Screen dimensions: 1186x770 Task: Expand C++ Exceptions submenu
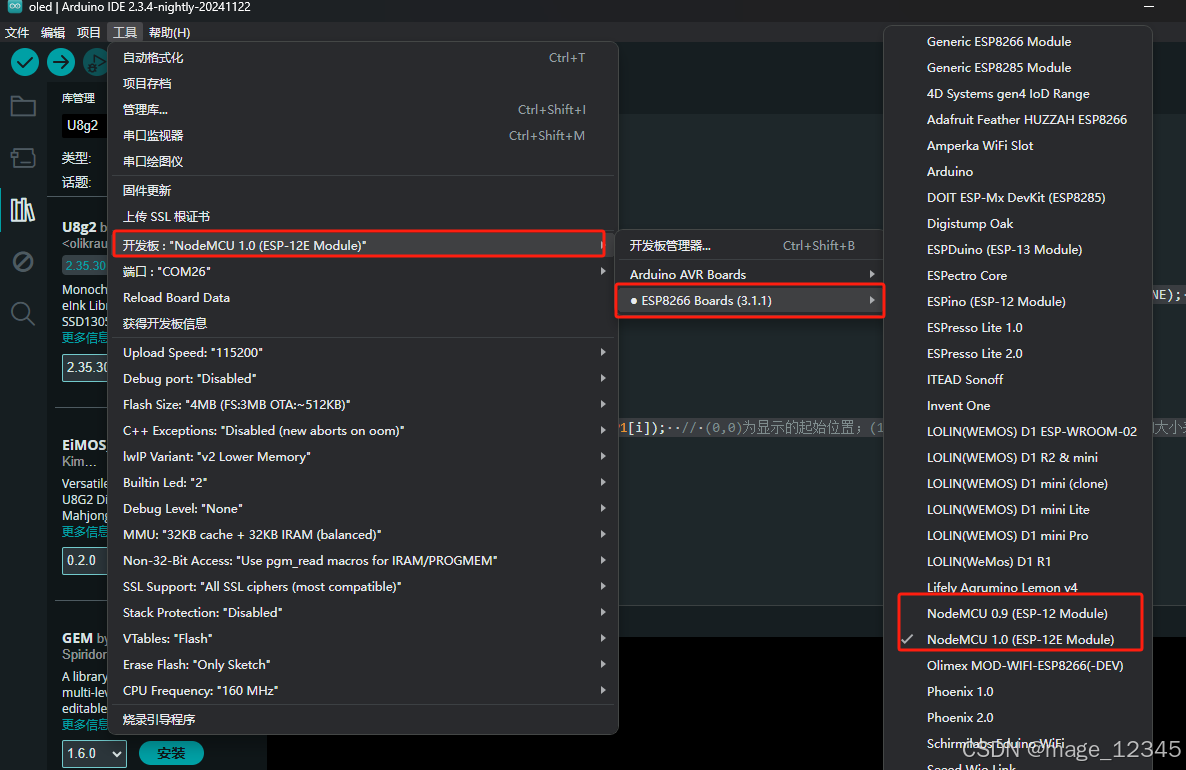pyautogui.click(x=363, y=430)
